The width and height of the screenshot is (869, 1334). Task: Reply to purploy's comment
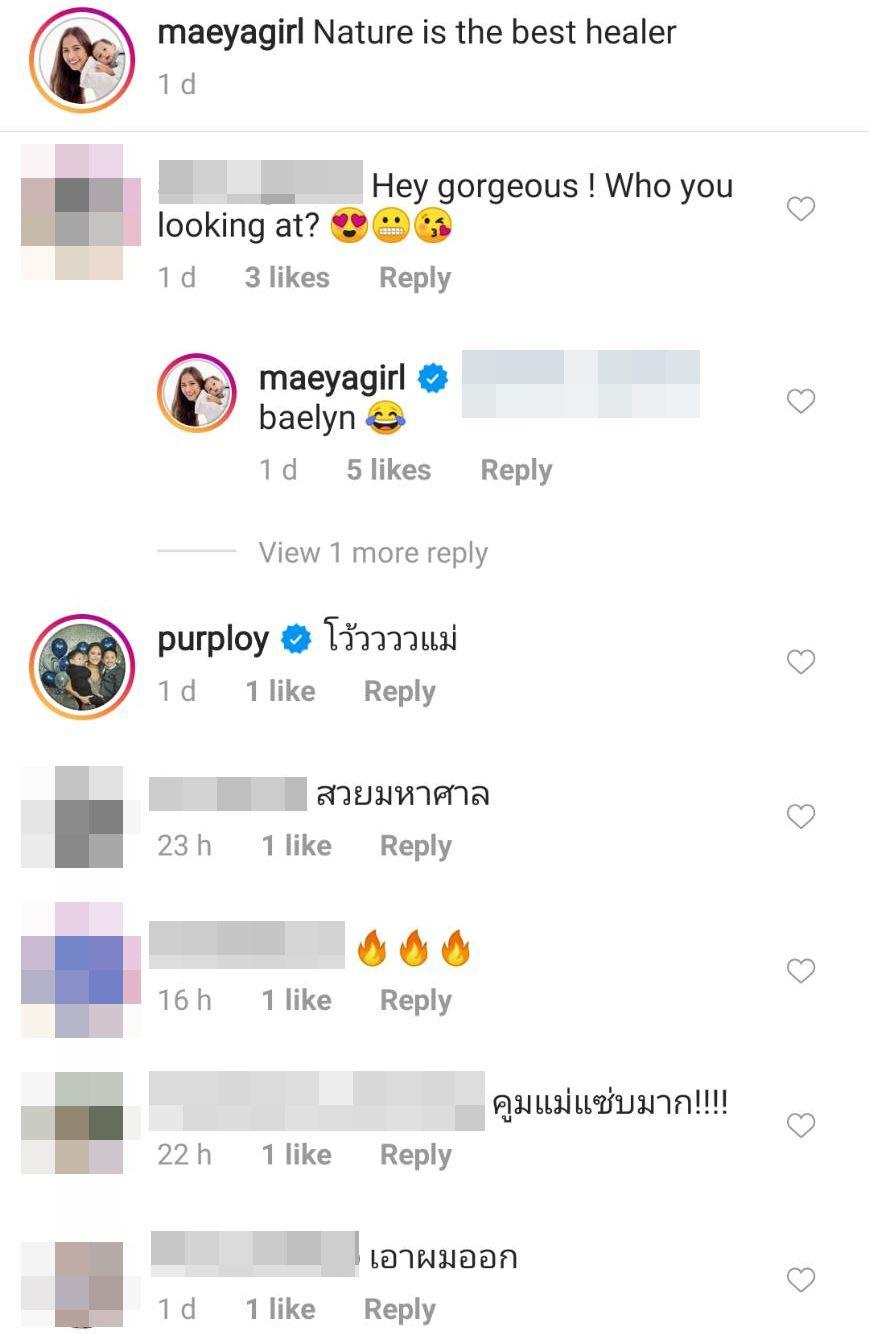click(399, 691)
